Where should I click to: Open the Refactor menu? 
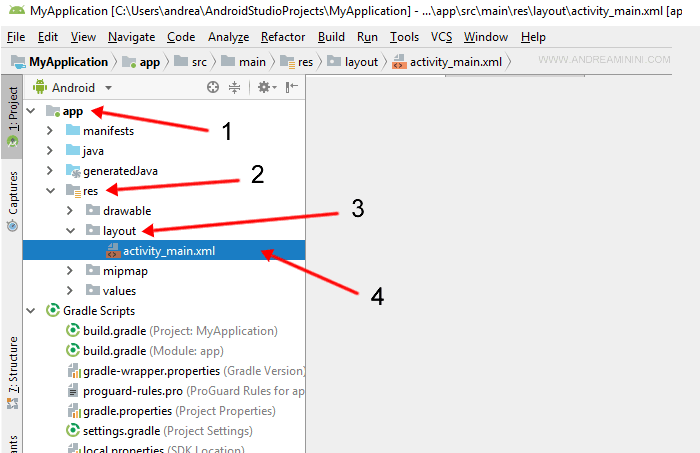coord(283,37)
